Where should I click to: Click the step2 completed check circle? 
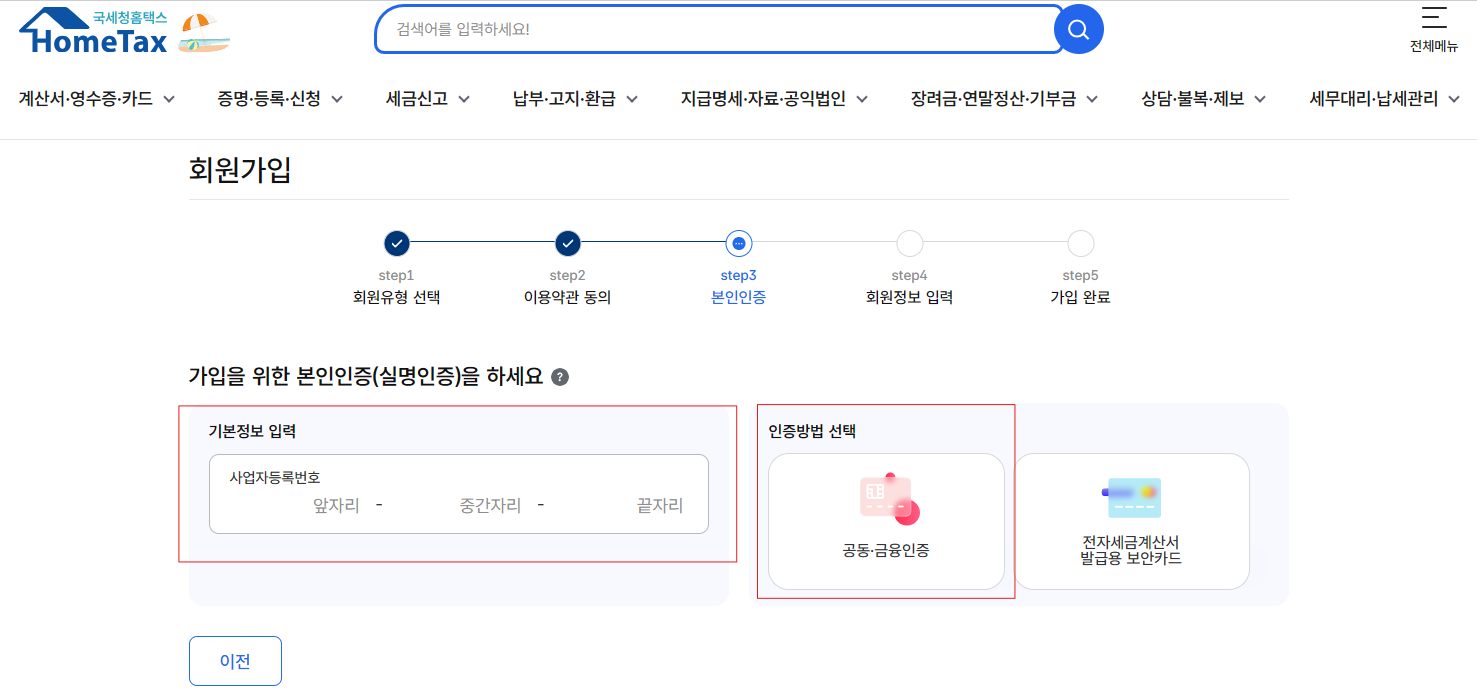(568, 243)
